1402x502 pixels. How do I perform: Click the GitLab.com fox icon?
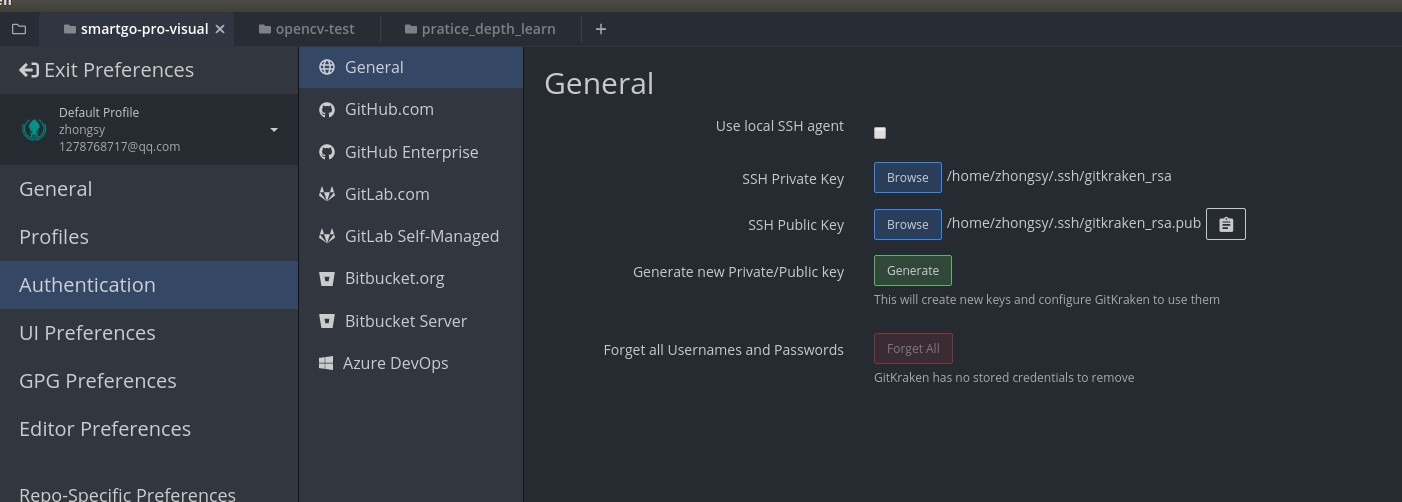(x=326, y=194)
